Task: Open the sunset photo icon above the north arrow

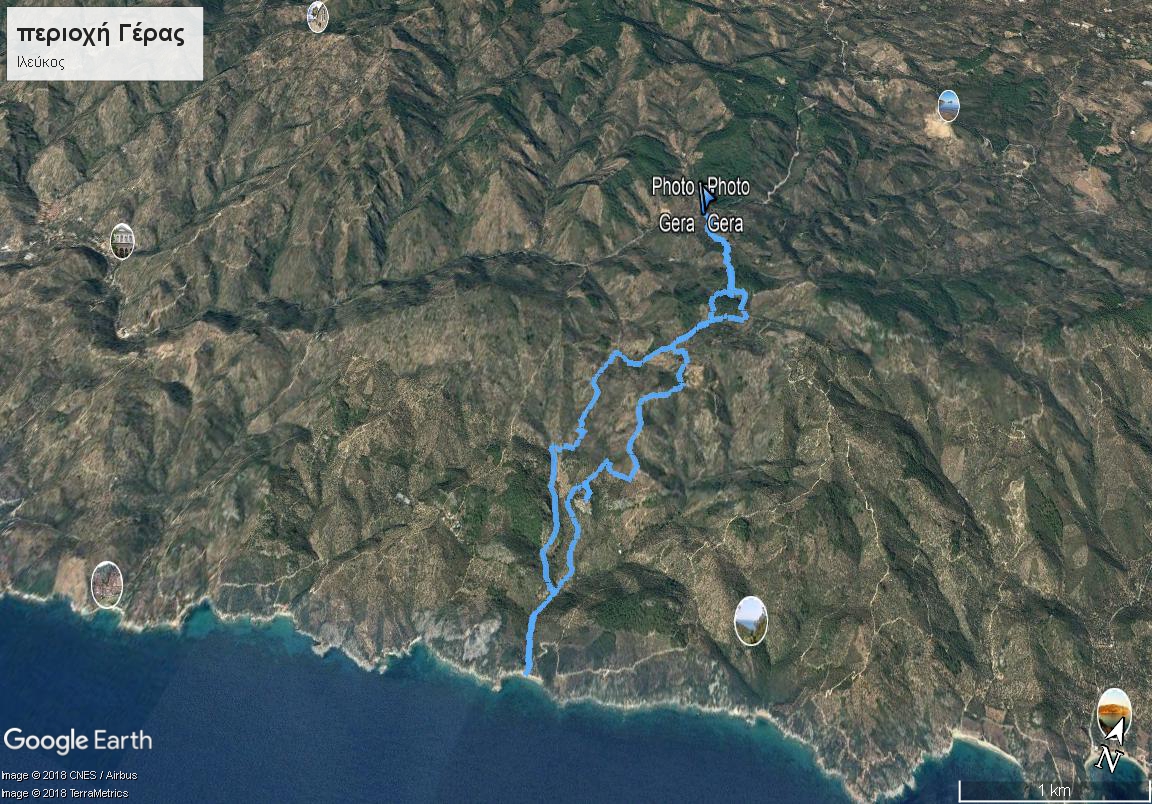Action: click(x=1114, y=711)
